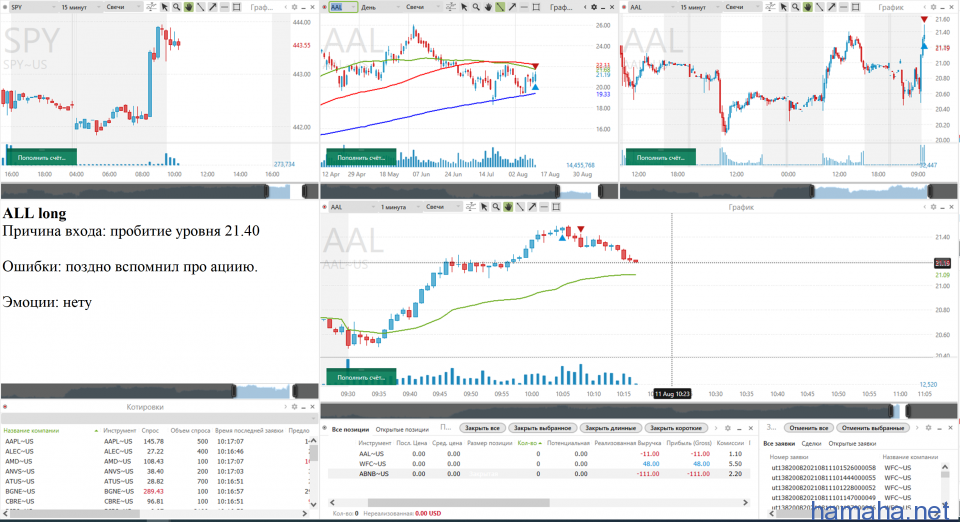Select ABNB~US row in positions table
This screenshot has width=960, height=522.
point(539,474)
